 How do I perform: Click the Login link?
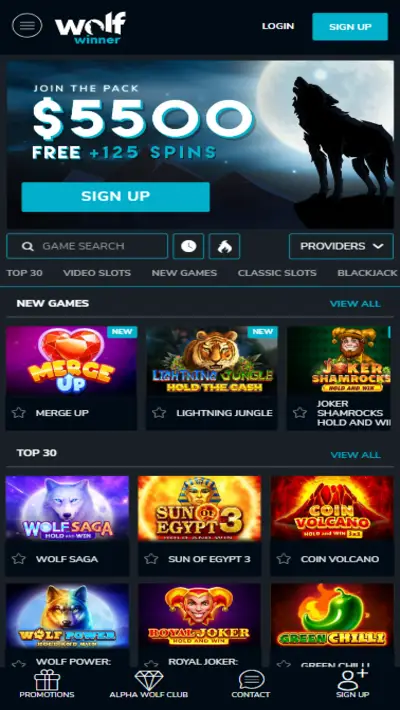click(x=278, y=26)
